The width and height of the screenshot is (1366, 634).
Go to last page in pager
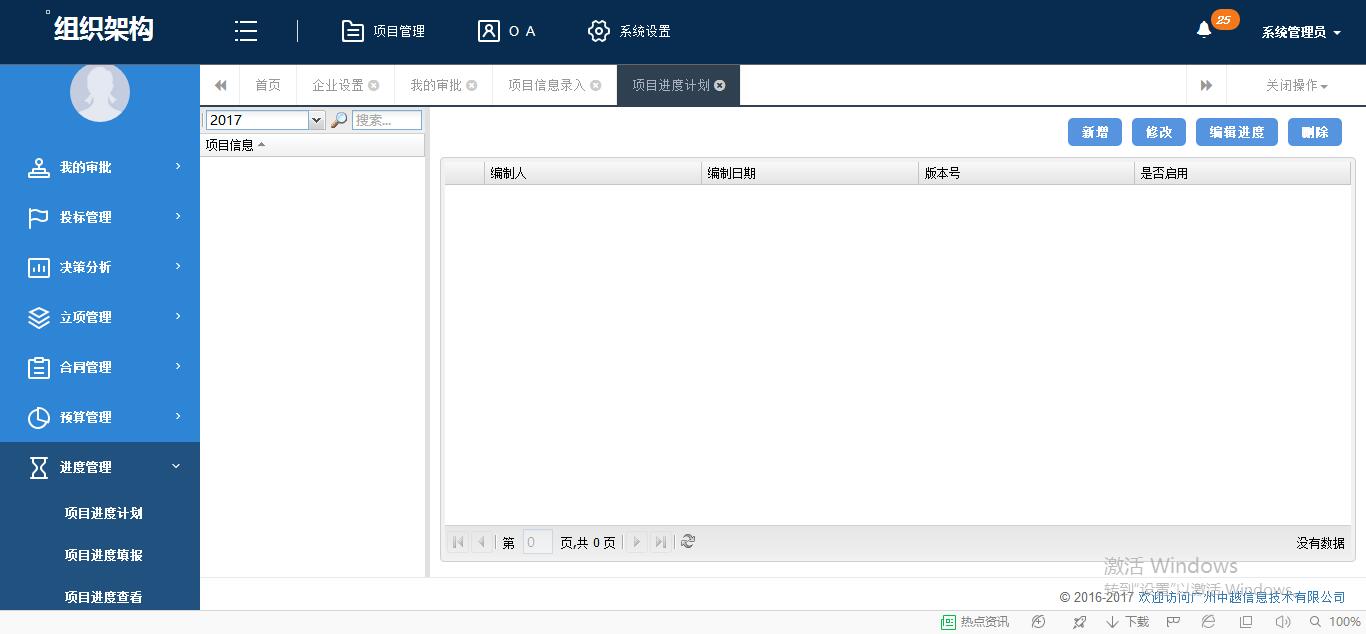click(660, 542)
